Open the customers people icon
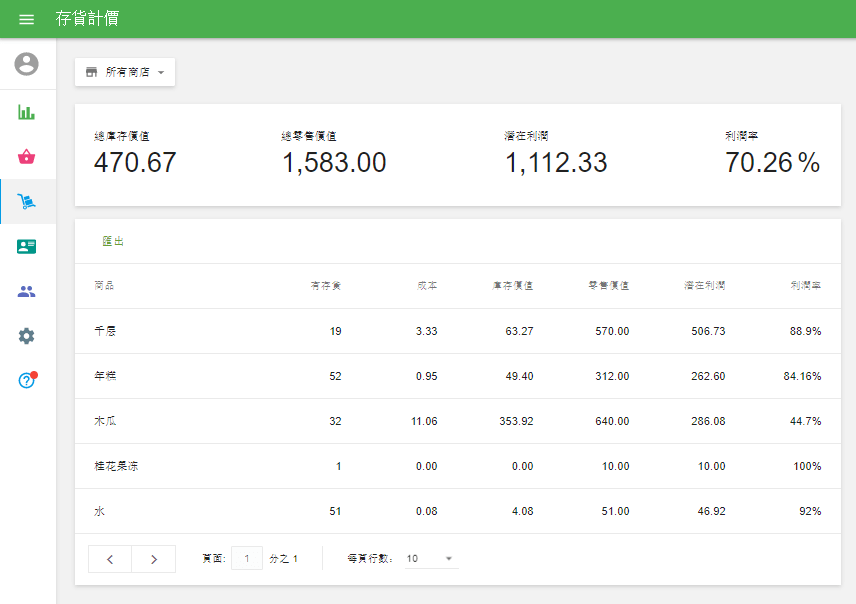Screen dimensions: 856x604 (x=27, y=291)
